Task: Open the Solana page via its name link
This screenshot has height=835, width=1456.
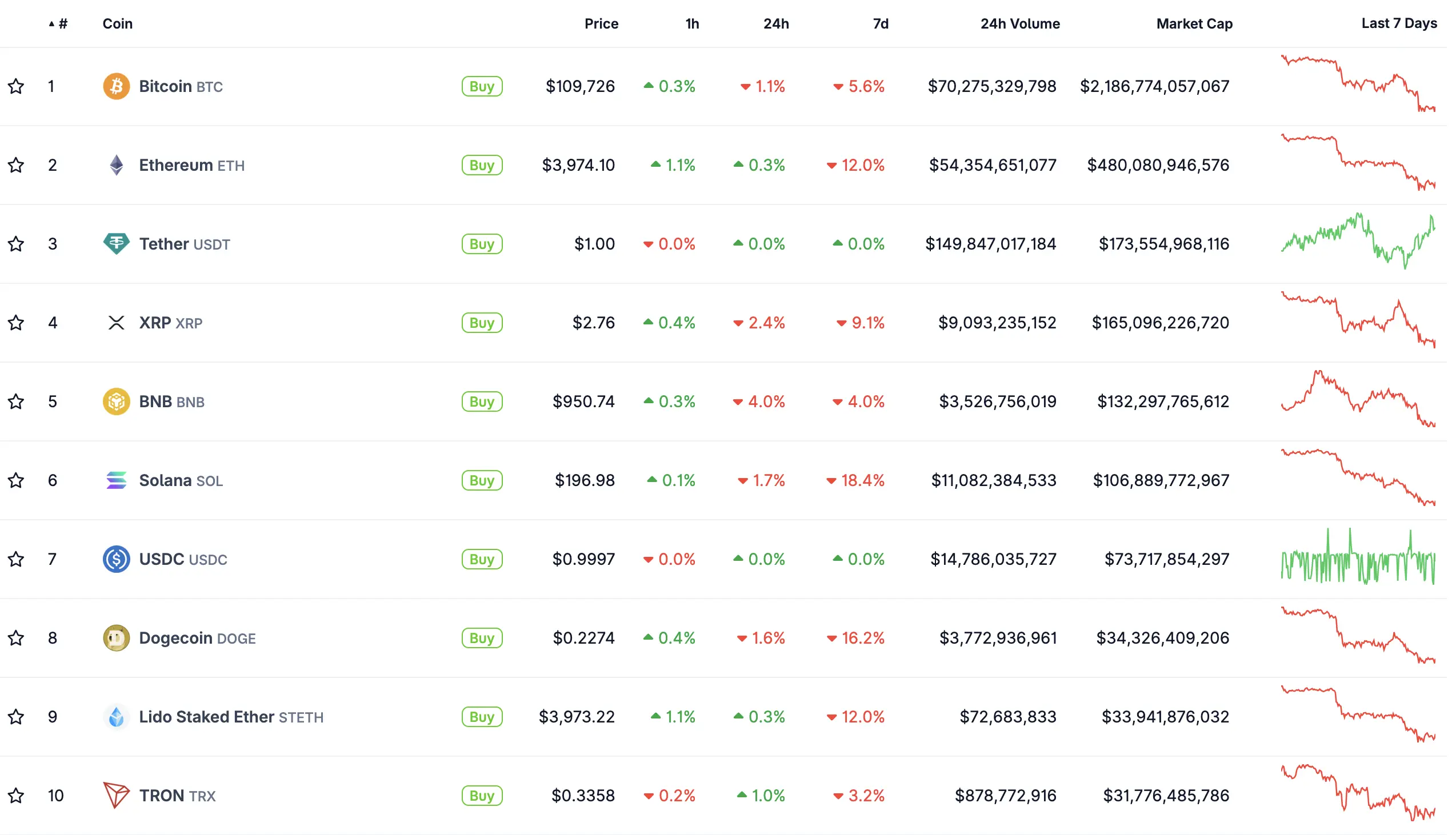Action: [x=165, y=480]
